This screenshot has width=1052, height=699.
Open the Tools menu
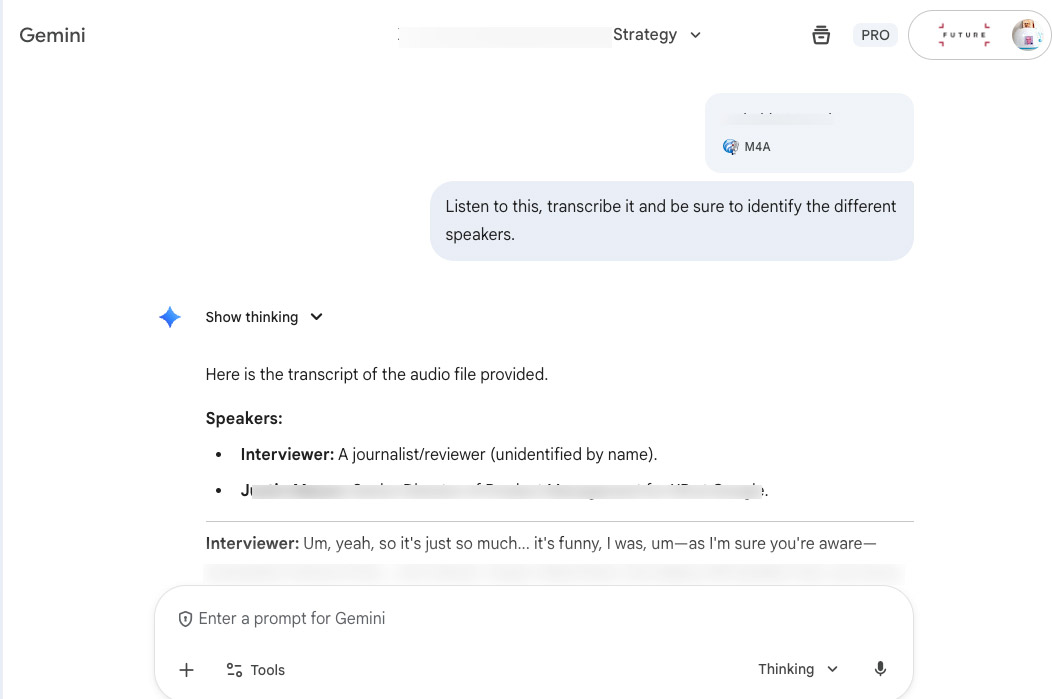256,670
